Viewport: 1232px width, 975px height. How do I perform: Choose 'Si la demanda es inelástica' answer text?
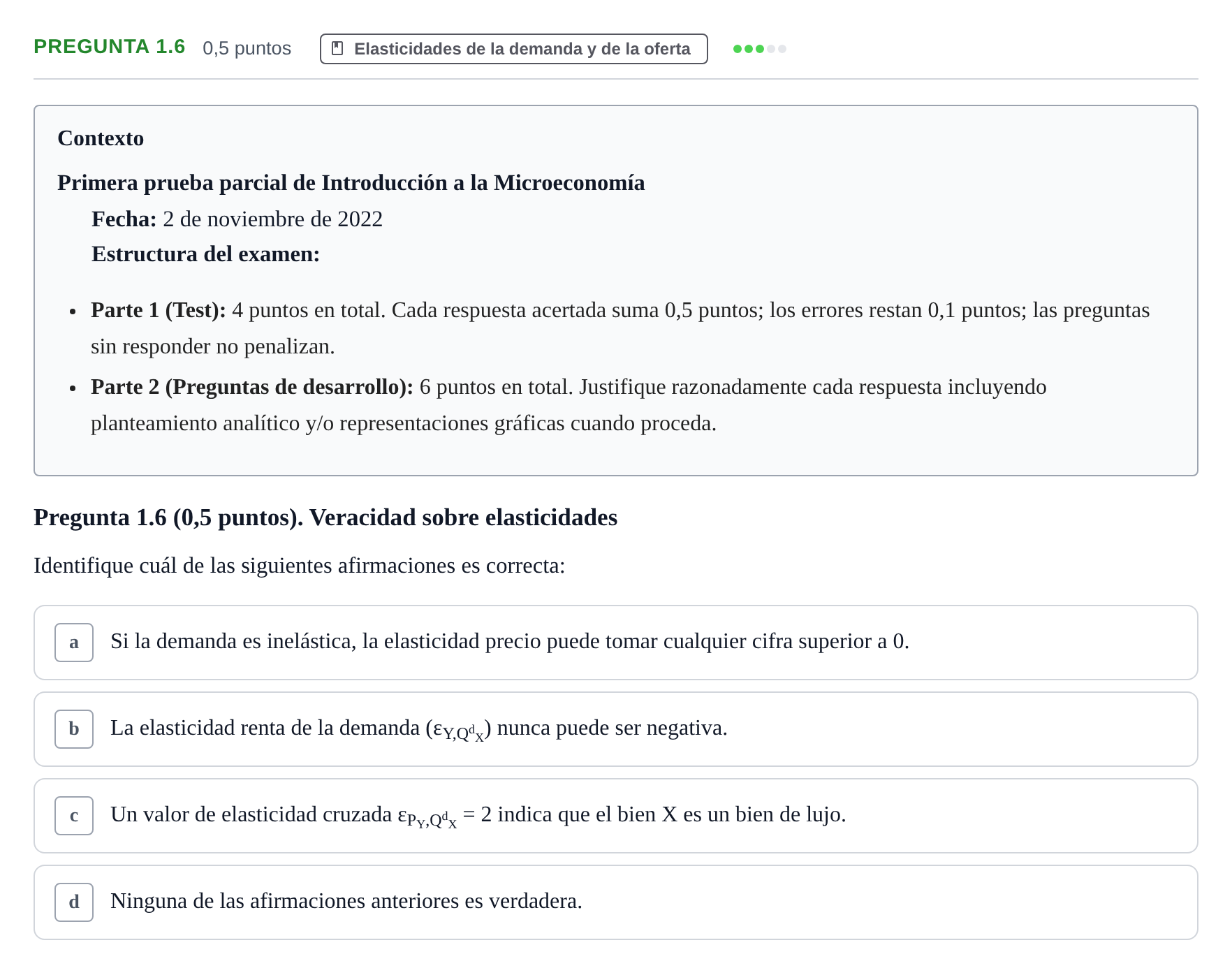coord(510,641)
